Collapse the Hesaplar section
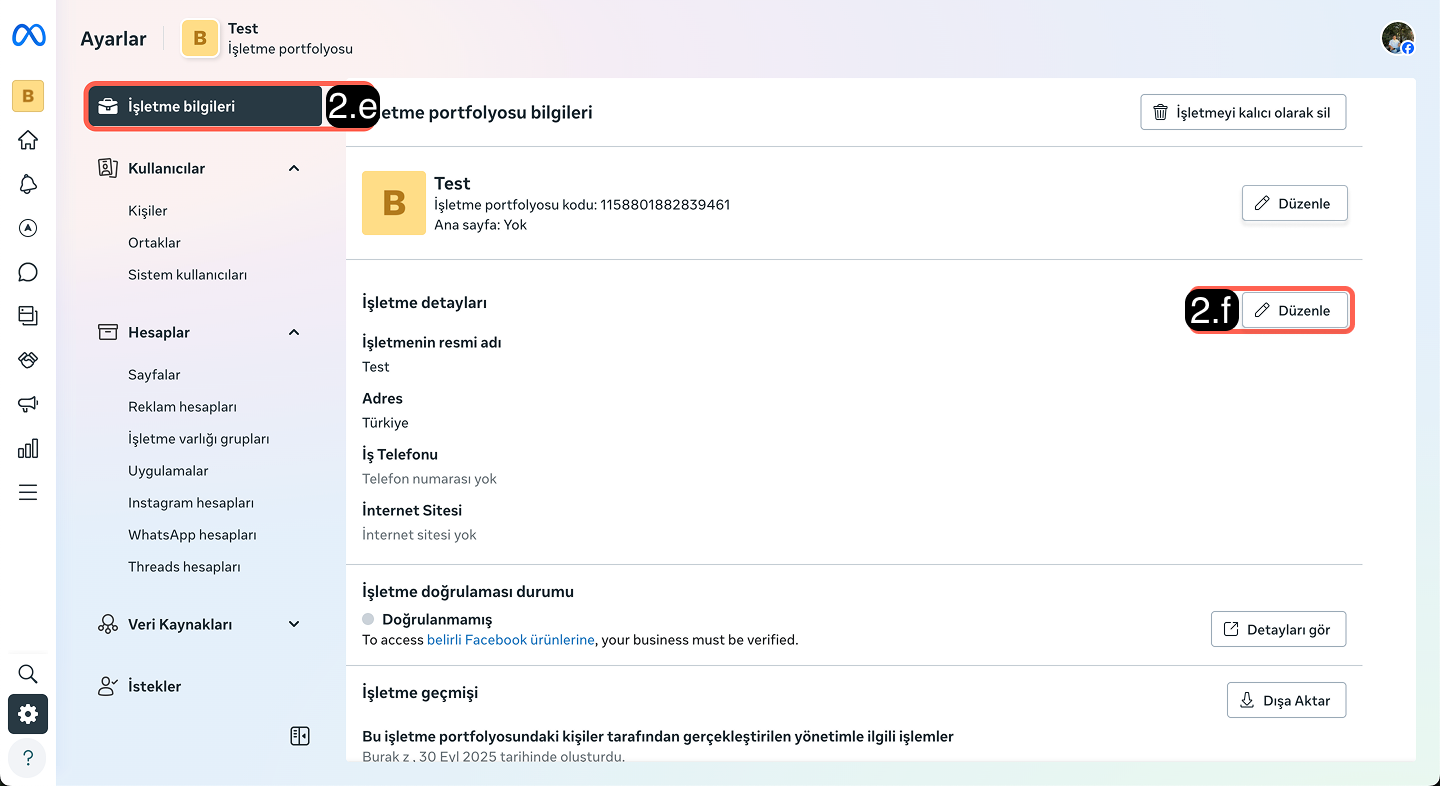 point(294,332)
